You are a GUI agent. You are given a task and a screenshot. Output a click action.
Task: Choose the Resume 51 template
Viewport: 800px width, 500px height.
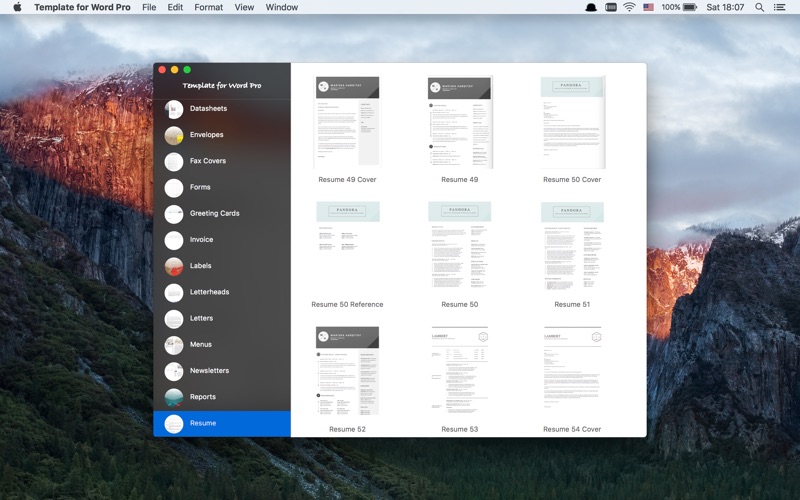(x=572, y=246)
